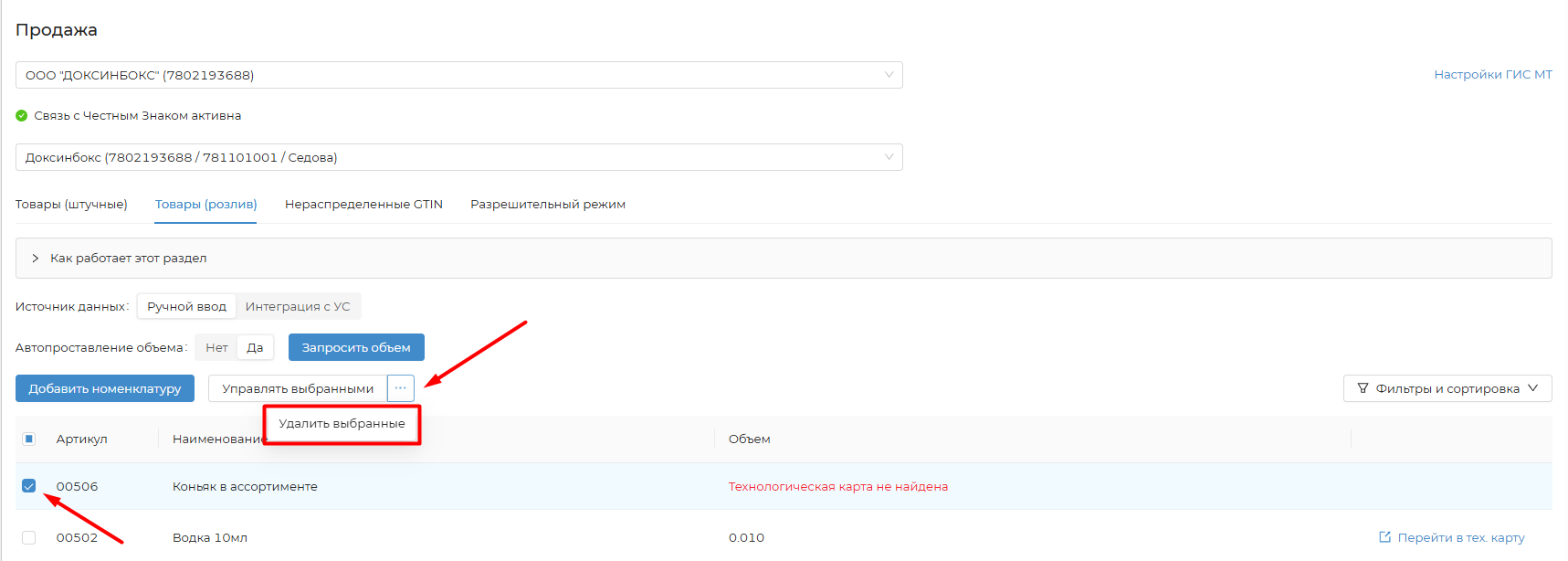Click the "Запросить объем" button
The image size is (1568, 561).
[x=356, y=347]
